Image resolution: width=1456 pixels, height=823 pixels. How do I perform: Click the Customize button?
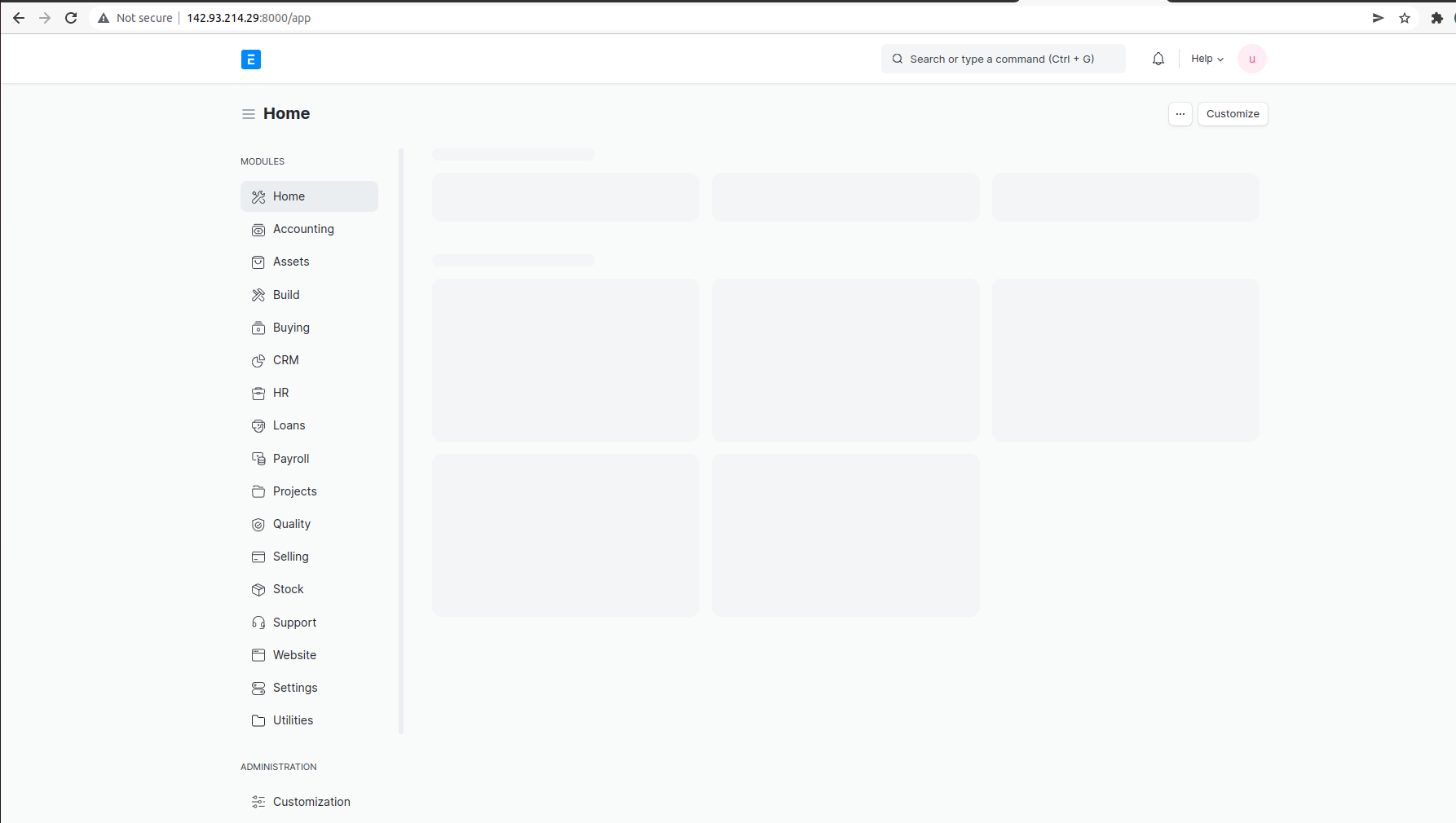[x=1232, y=113]
